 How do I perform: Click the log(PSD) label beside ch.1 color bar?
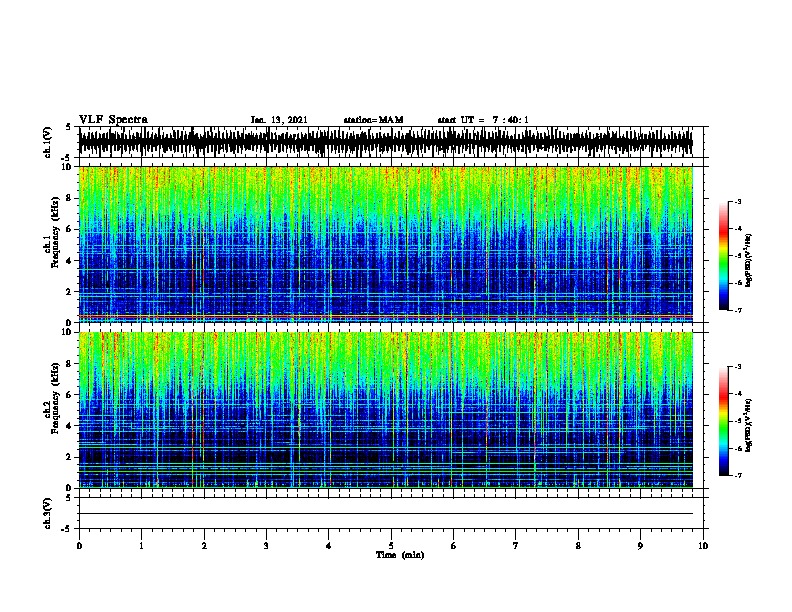(x=749, y=261)
